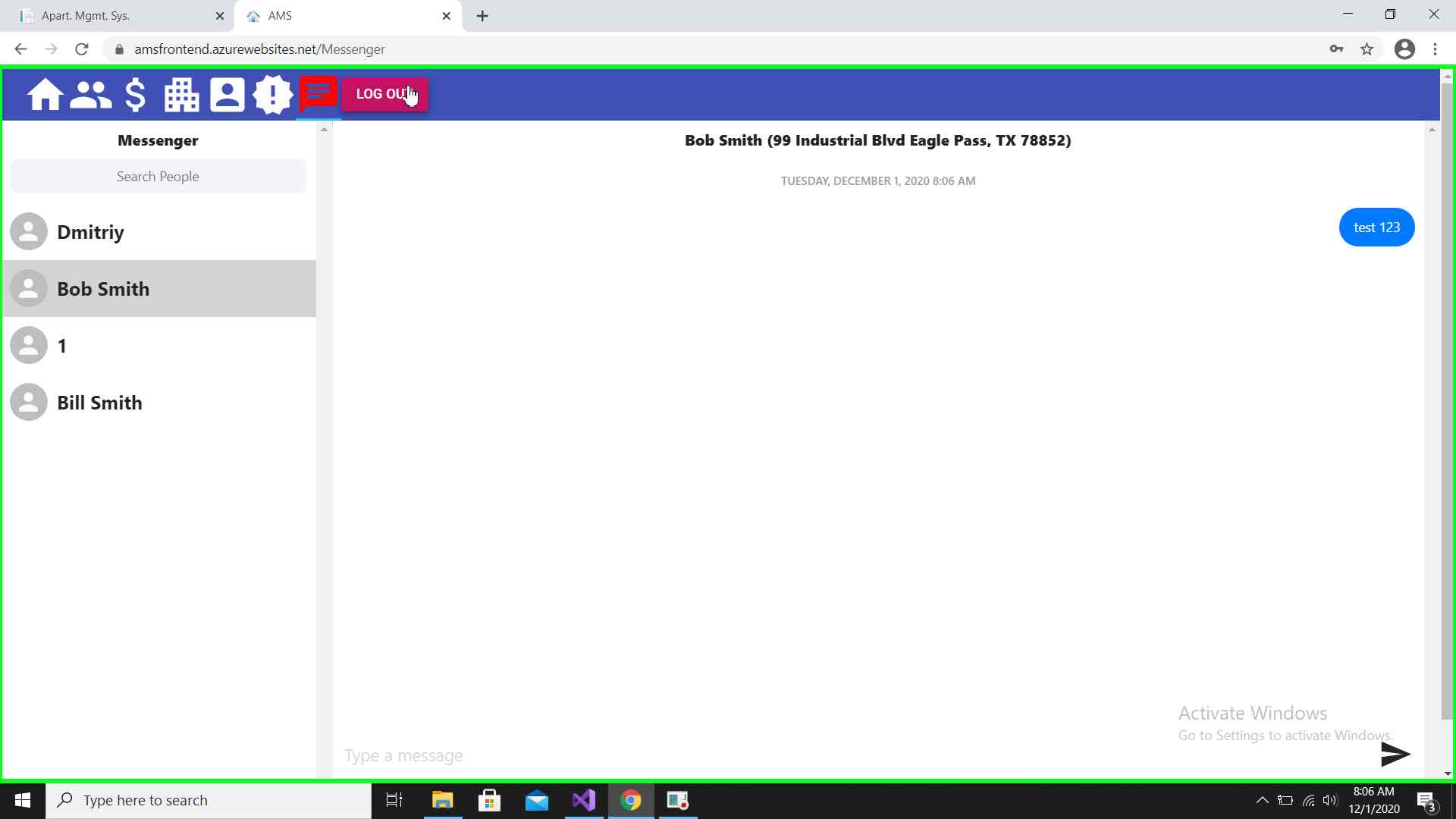Open Mail app from taskbar
This screenshot has width=1456, height=819.
[537, 800]
